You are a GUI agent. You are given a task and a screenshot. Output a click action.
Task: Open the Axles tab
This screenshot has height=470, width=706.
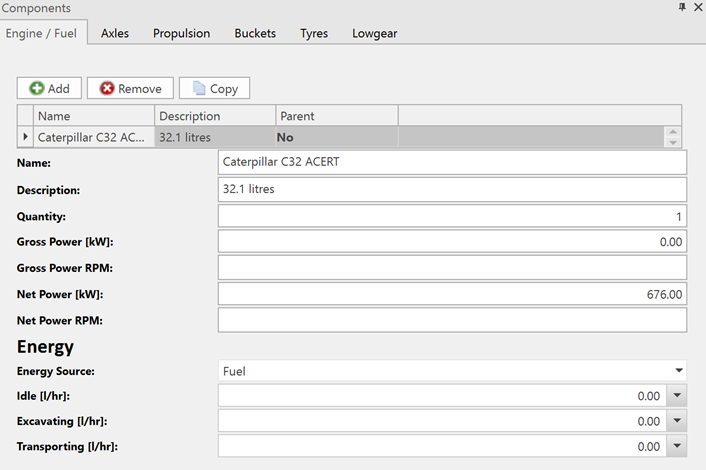[115, 33]
